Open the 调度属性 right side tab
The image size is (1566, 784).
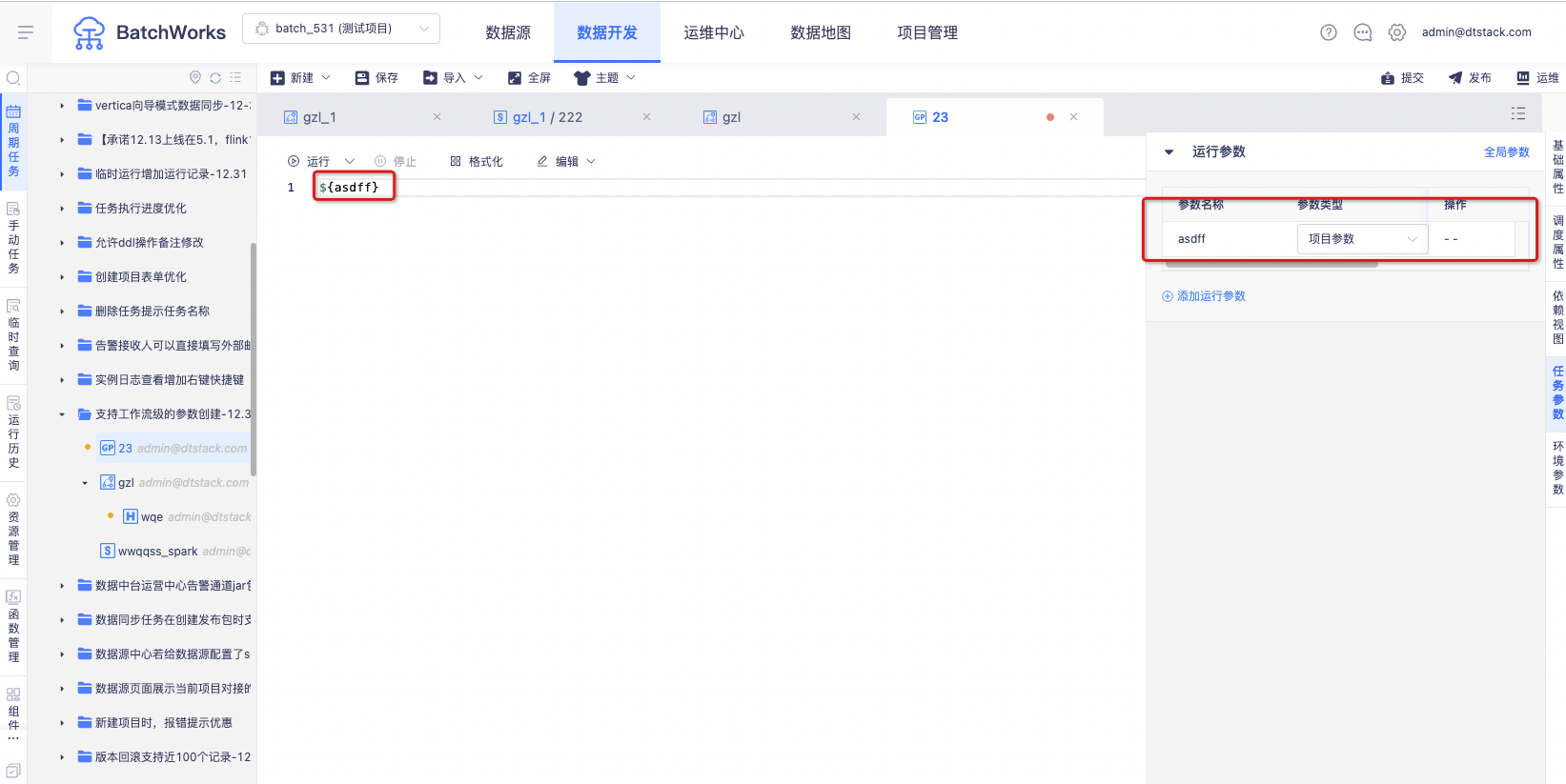click(1557, 242)
